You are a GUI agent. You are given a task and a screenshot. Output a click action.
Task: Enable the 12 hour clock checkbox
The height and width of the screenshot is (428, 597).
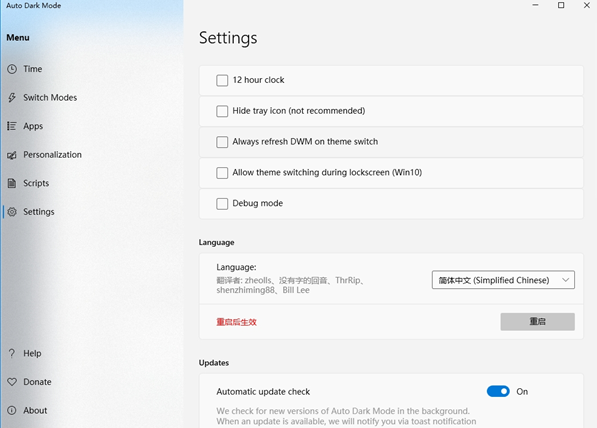point(222,80)
